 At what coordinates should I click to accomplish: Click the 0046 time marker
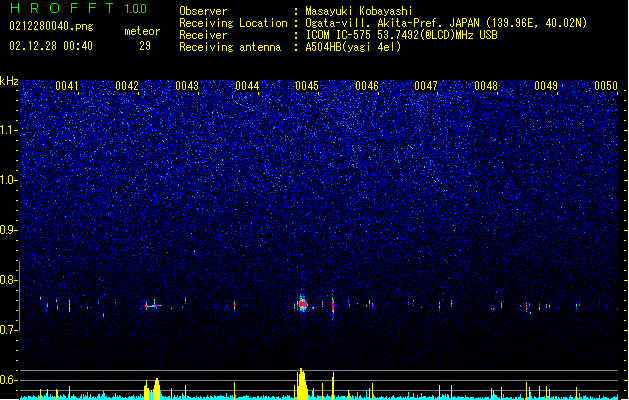(x=367, y=86)
